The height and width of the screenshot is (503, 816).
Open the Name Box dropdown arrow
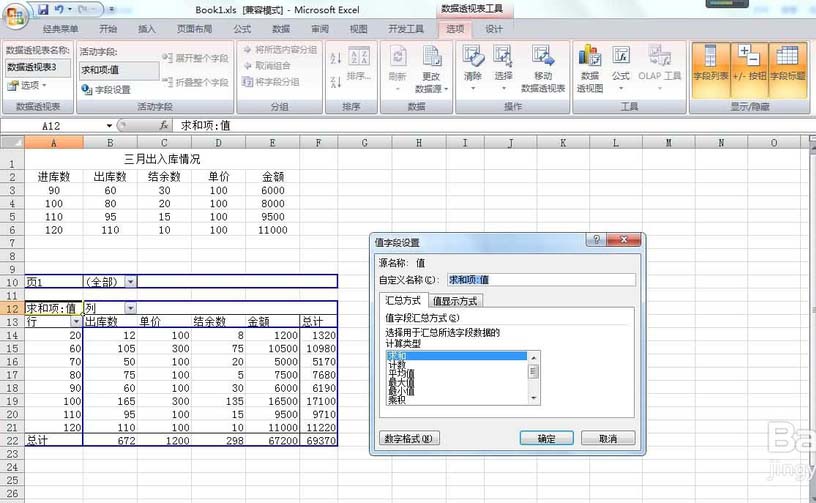tap(109, 125)
